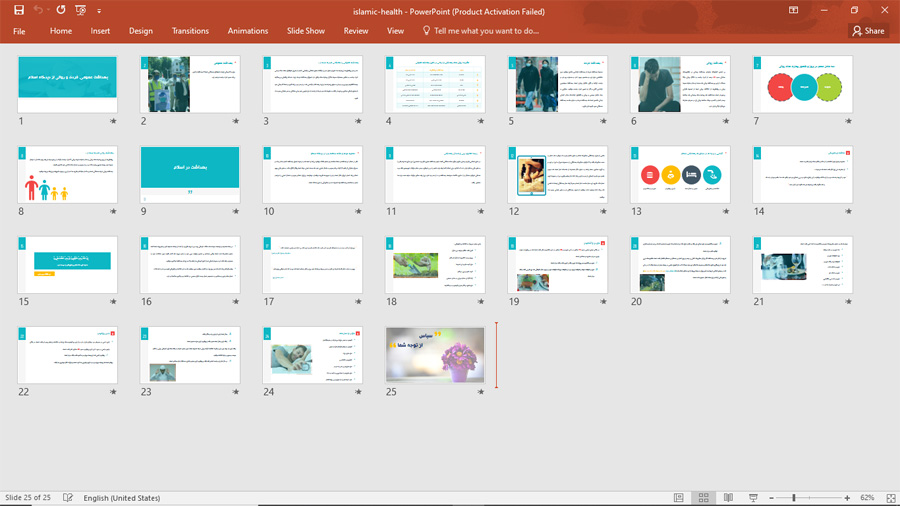Select slide 25 thumbnail with purple flower
900x506 pixels.
point(435,354)
